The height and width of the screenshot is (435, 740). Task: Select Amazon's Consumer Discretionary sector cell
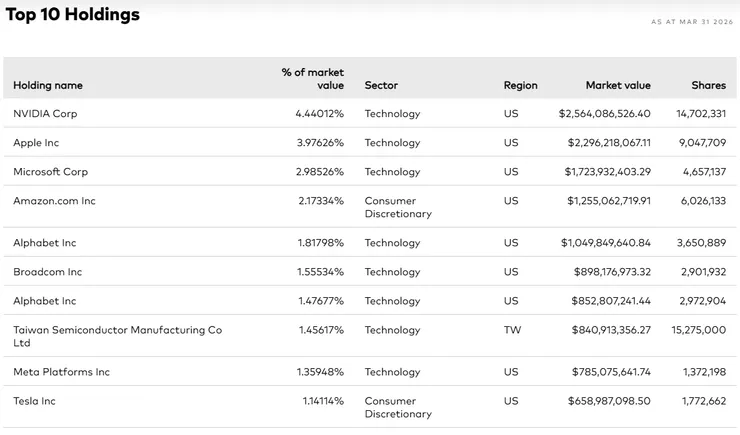point(398,208)
